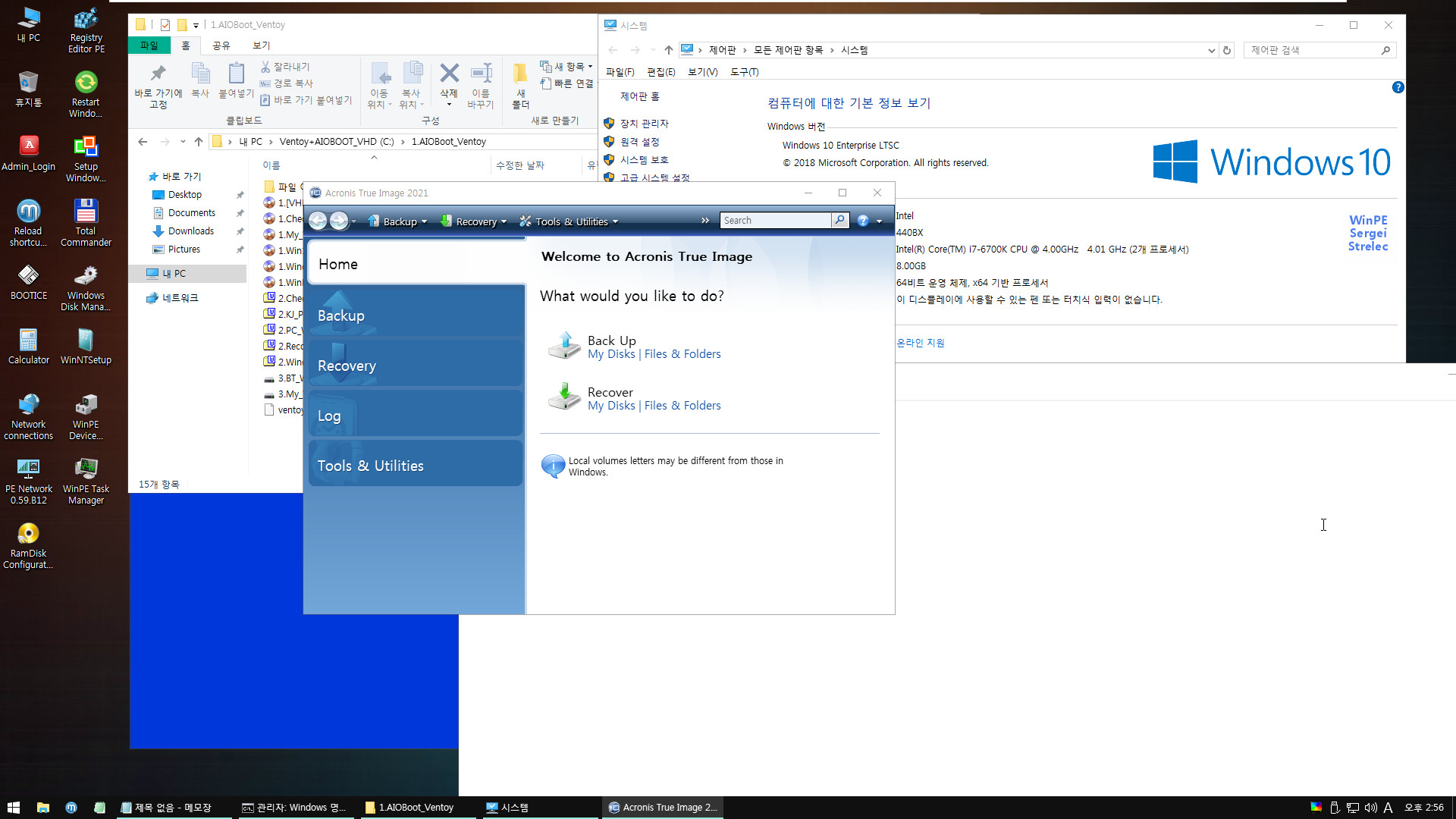Click Recover My Disks link
This screenshot has width=1456, height=819.
pyautogui.click(x=611, y=406)
